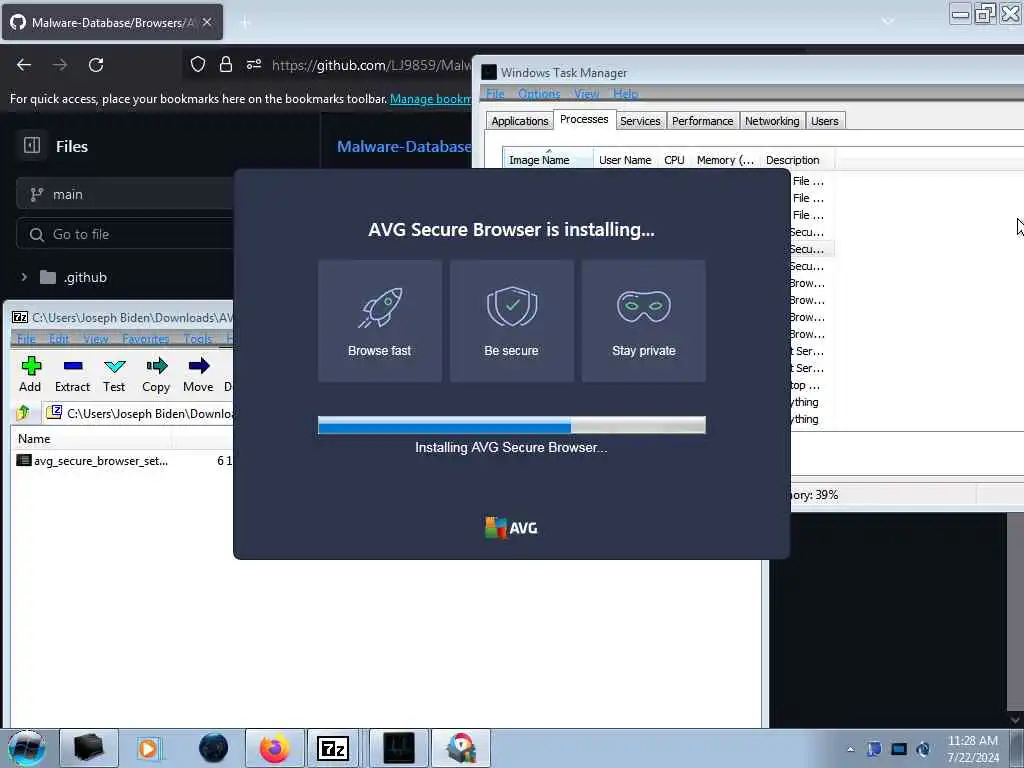Image resolution: width=1024 pixels, height=768 pixels.
Task: Click the Move icon in 7-Zip toolbar
Action: click(x=199, y=374)
